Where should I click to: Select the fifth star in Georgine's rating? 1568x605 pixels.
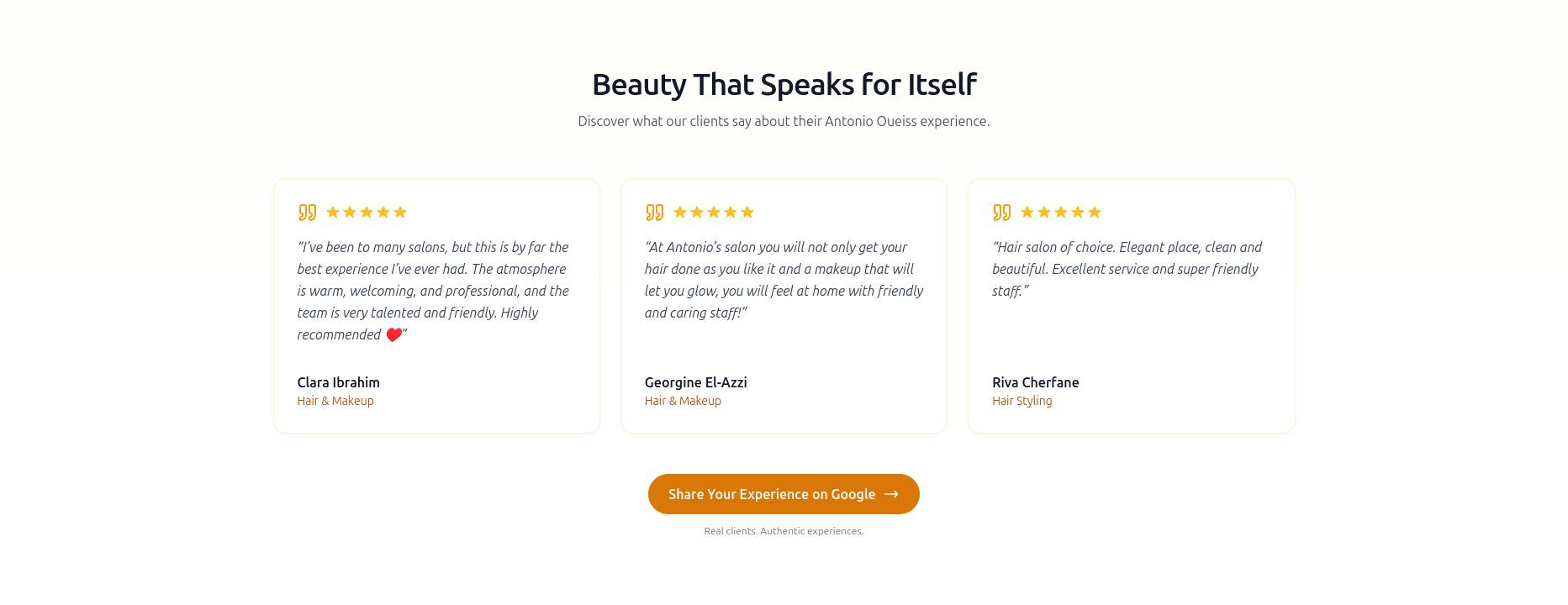pyautogui.click(x=747, y=212)
